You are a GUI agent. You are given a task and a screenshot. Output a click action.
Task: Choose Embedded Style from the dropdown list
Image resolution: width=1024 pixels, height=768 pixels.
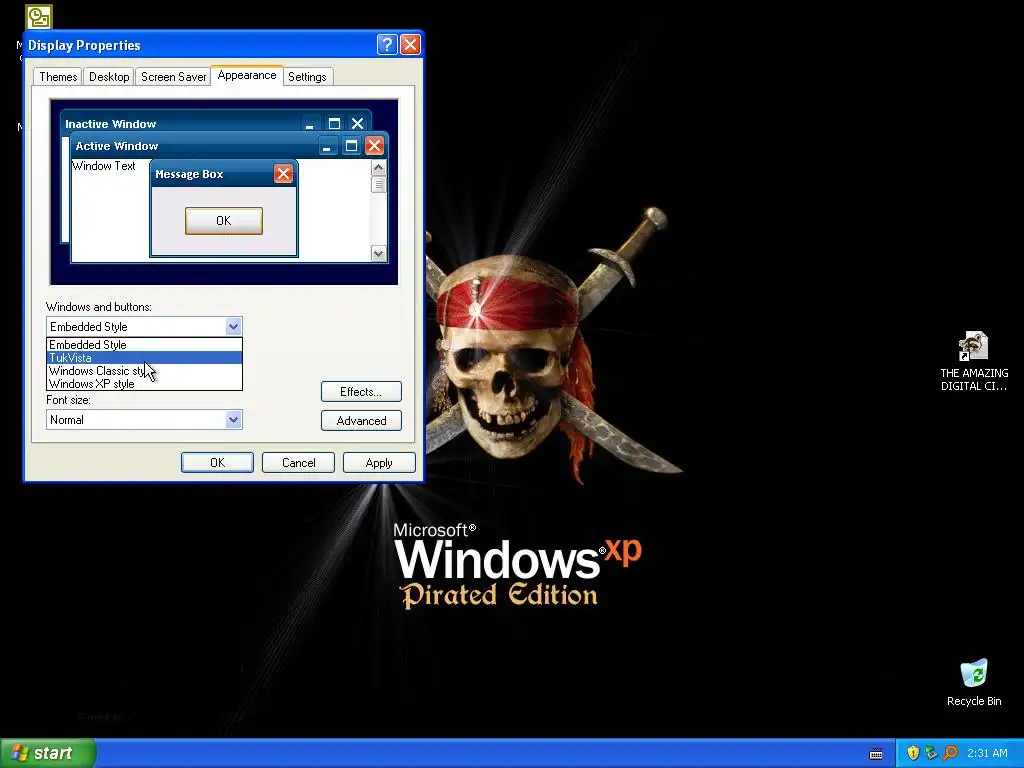(144, 345)
